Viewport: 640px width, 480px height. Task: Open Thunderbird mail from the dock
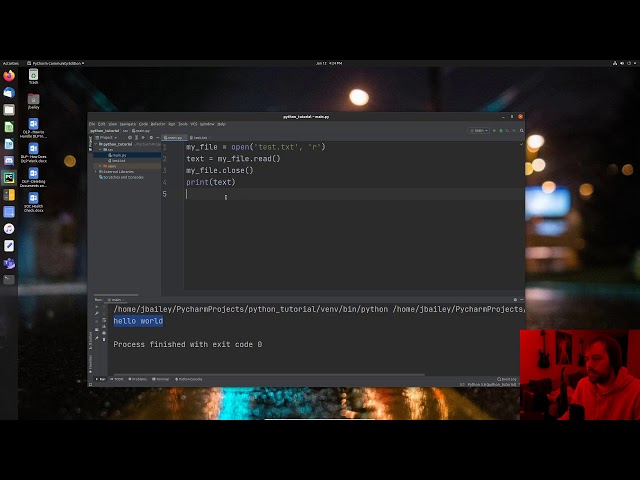(9, 93)
